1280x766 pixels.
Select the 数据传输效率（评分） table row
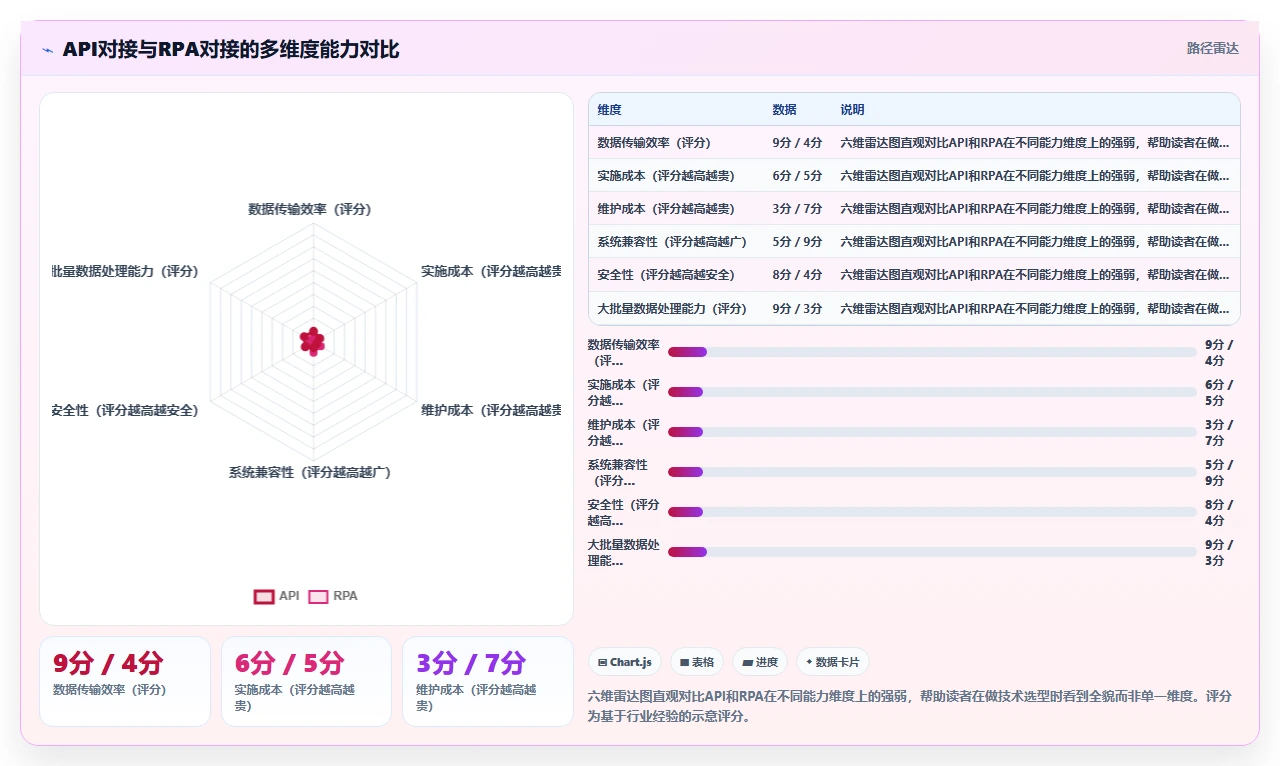click(x=914, y=142)
